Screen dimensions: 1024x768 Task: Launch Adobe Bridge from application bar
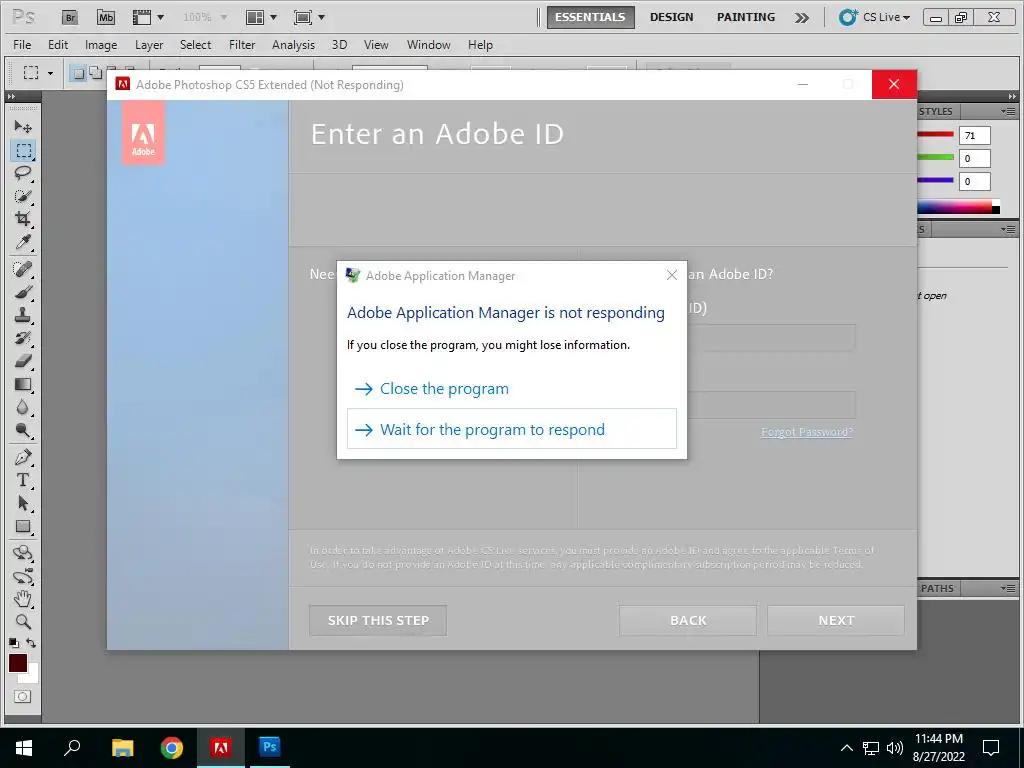click(x=70, y=18)
